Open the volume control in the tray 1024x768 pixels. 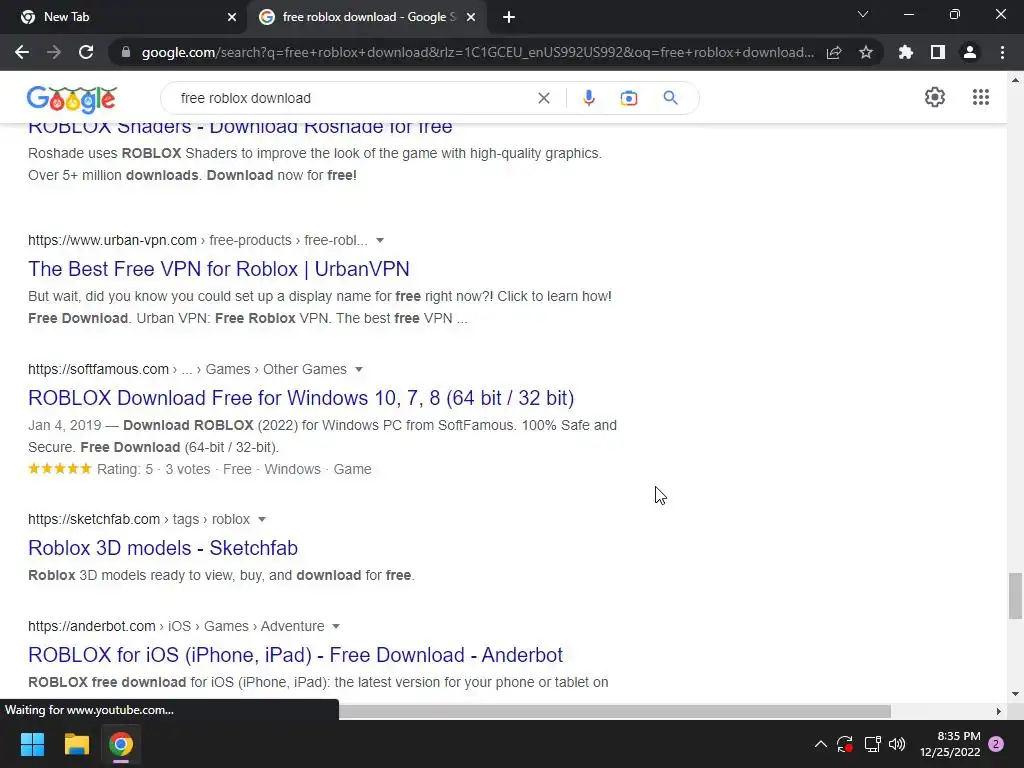[897, 744]
